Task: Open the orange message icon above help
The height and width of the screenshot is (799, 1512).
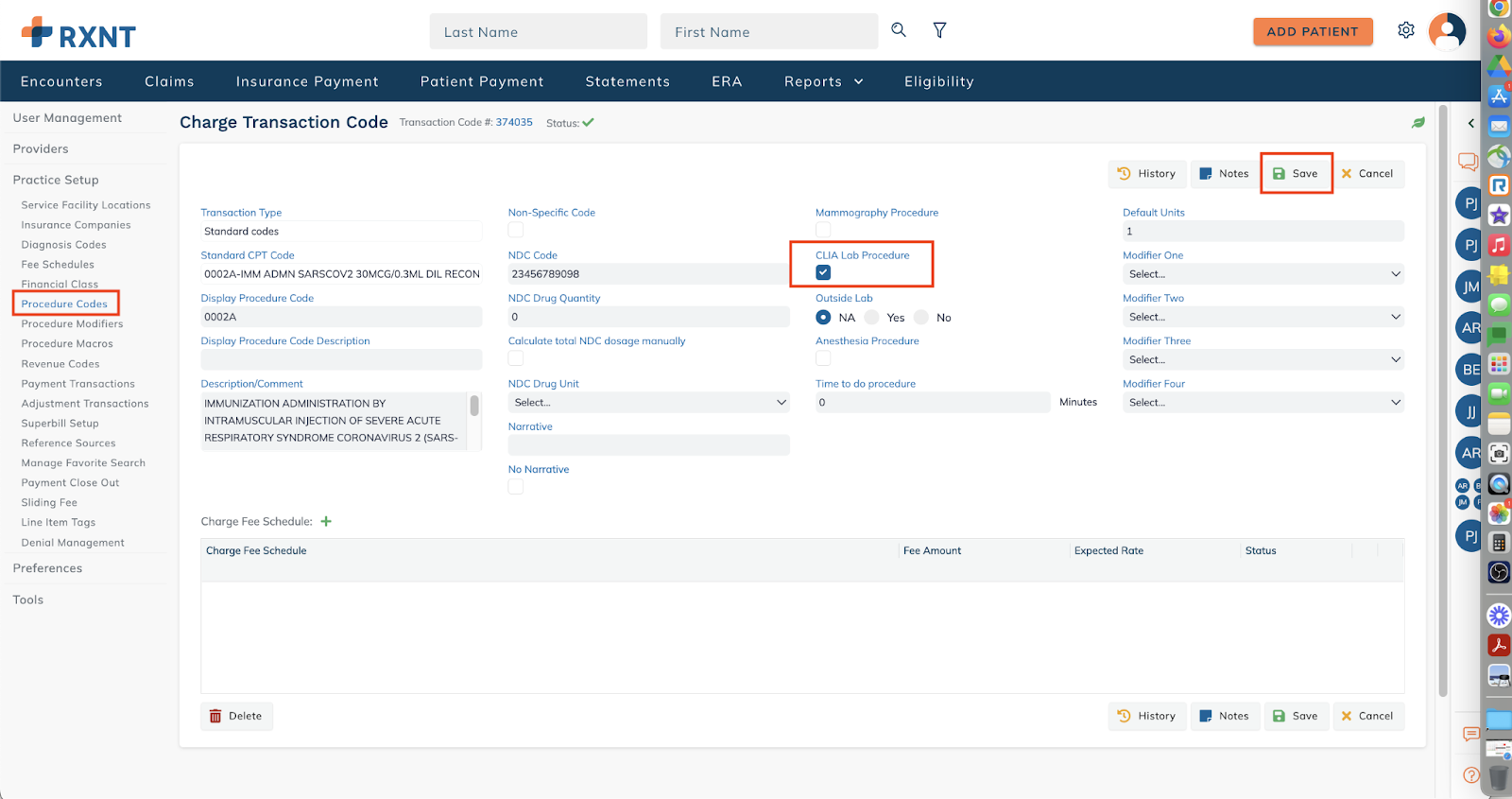Action: [1470, 734]
